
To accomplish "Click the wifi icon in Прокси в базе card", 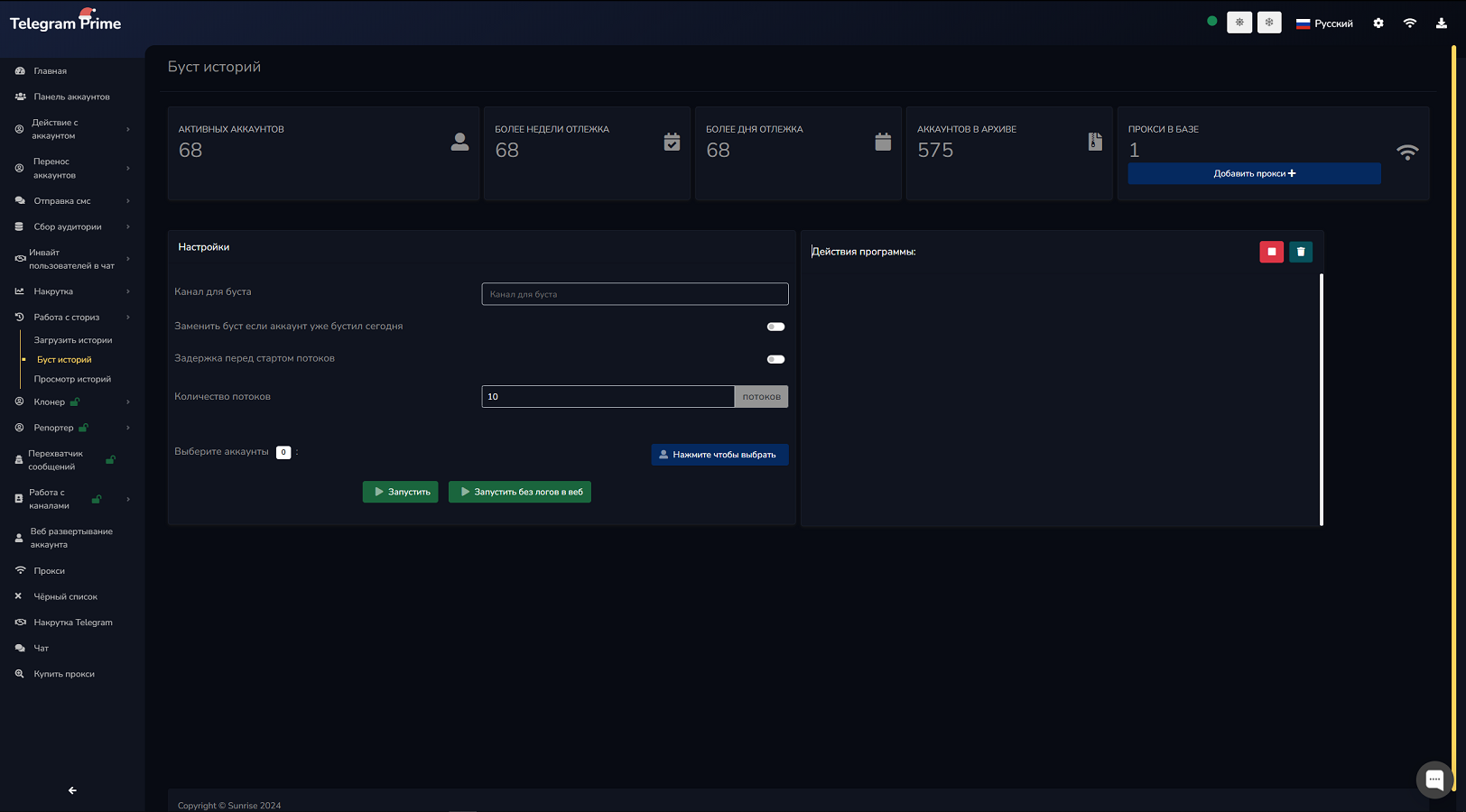I will 1407,152.
